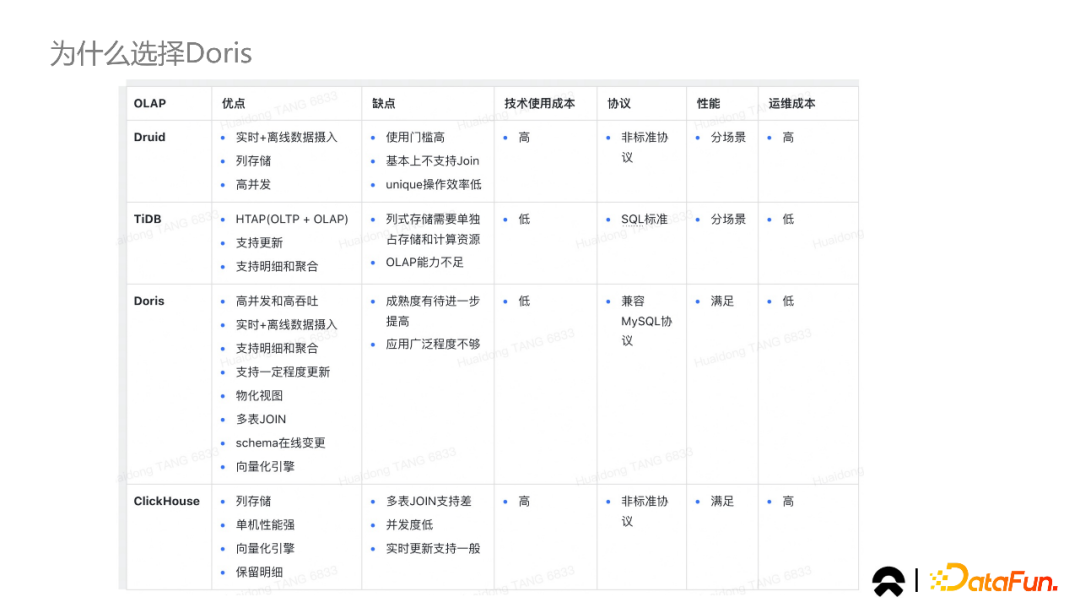Viewport: 1080px width, 608px height.
Task: Click the 协议 column header
Action: pos(619,103)
